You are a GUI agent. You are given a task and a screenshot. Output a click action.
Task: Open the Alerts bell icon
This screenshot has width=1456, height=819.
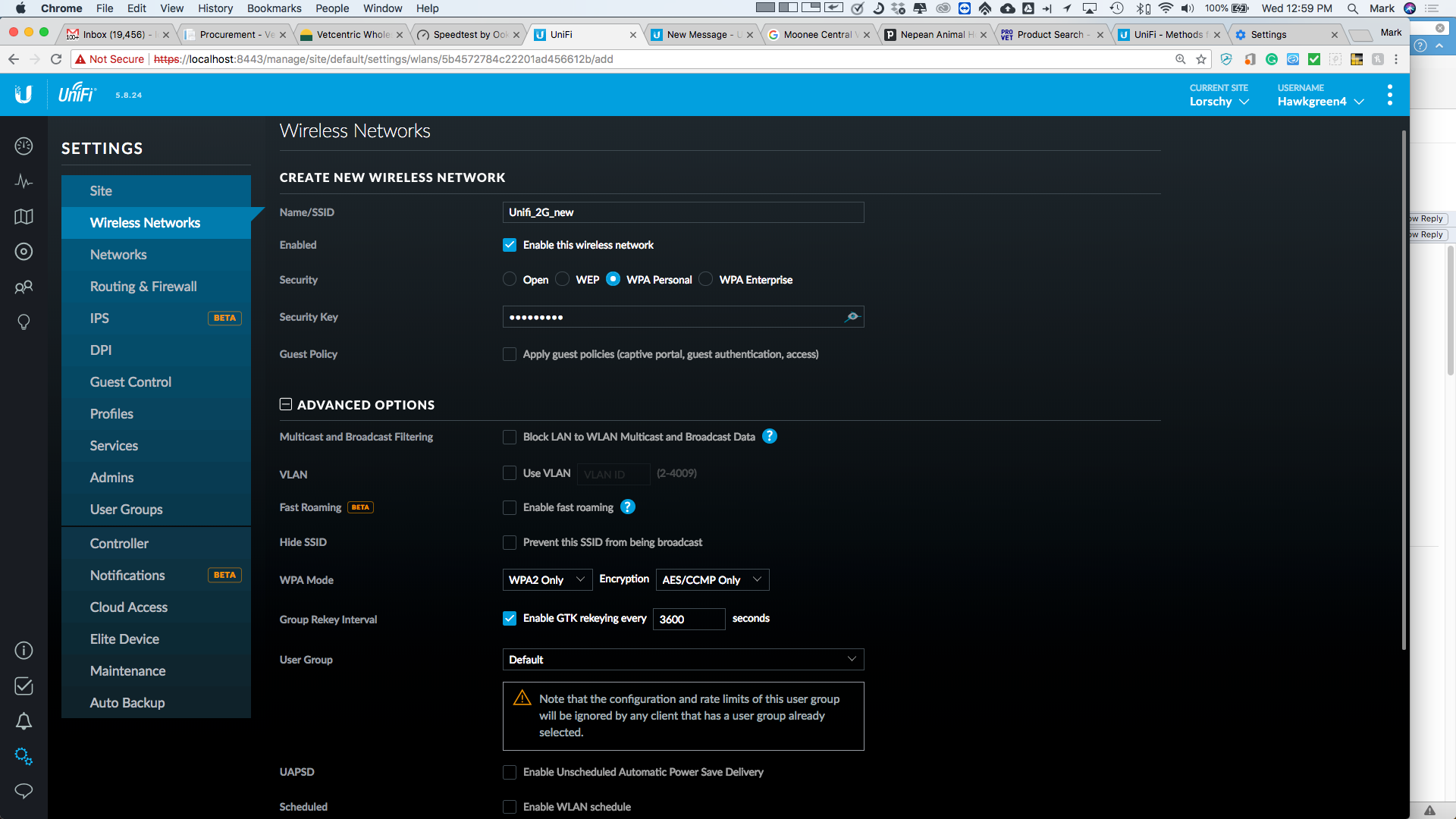point(24,721)
